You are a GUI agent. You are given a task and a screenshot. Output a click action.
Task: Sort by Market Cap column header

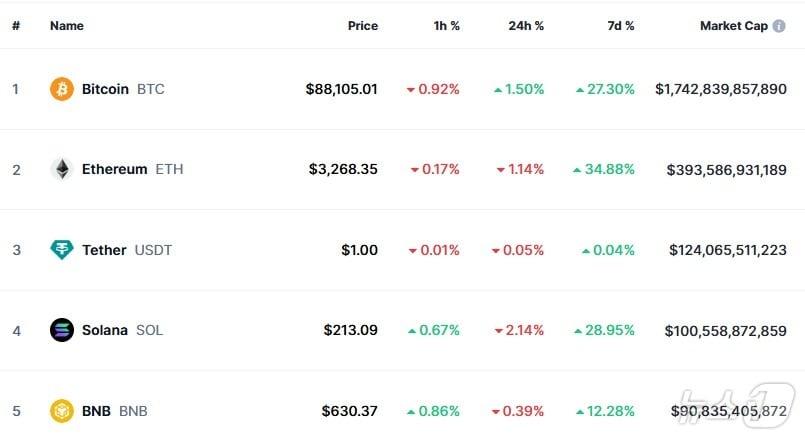click(x=733, y=26)
